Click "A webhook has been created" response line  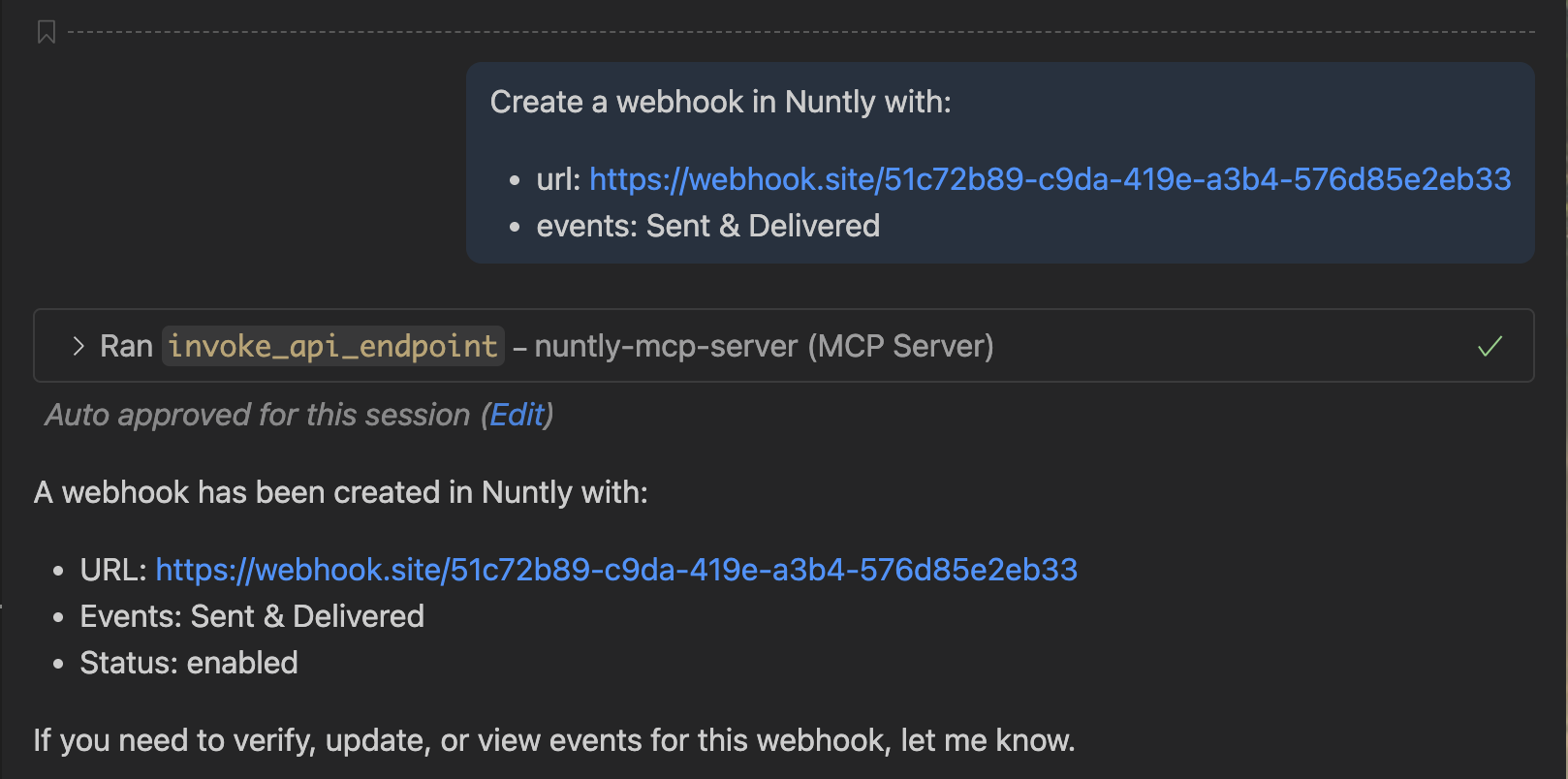point(340,492)
